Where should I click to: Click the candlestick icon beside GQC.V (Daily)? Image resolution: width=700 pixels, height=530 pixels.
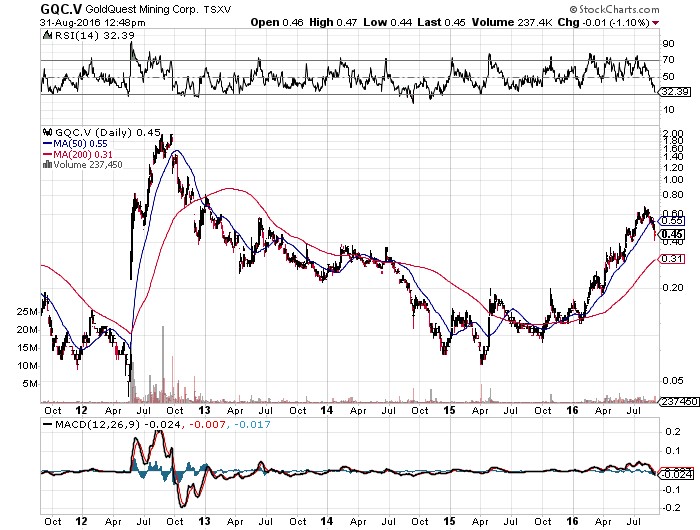click(x=47, y=132)
